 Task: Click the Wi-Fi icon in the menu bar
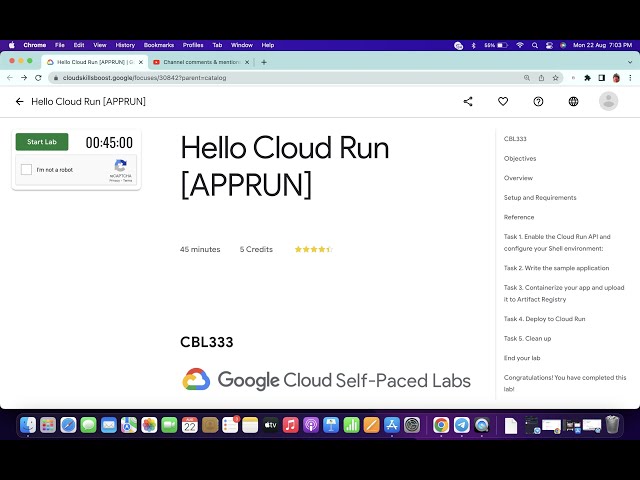[x=520, y=45]
